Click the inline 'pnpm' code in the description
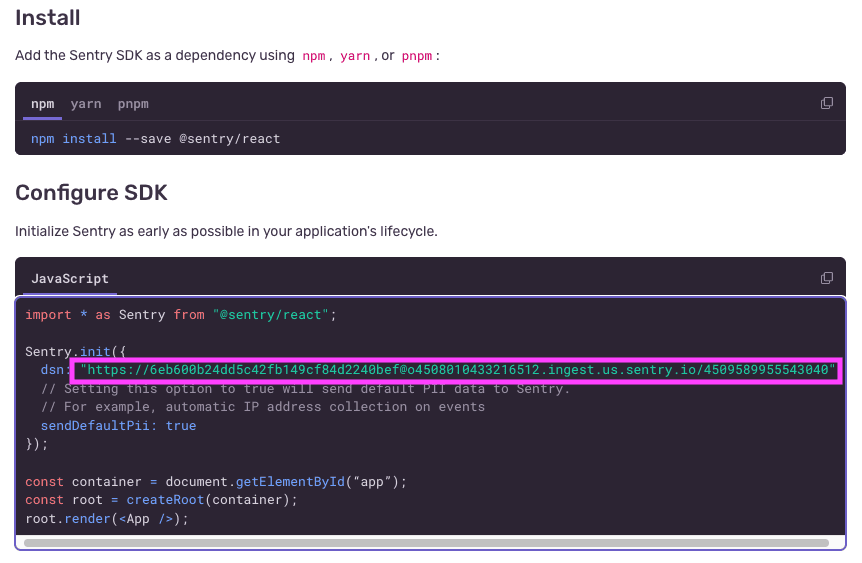 tap(417, 56)
